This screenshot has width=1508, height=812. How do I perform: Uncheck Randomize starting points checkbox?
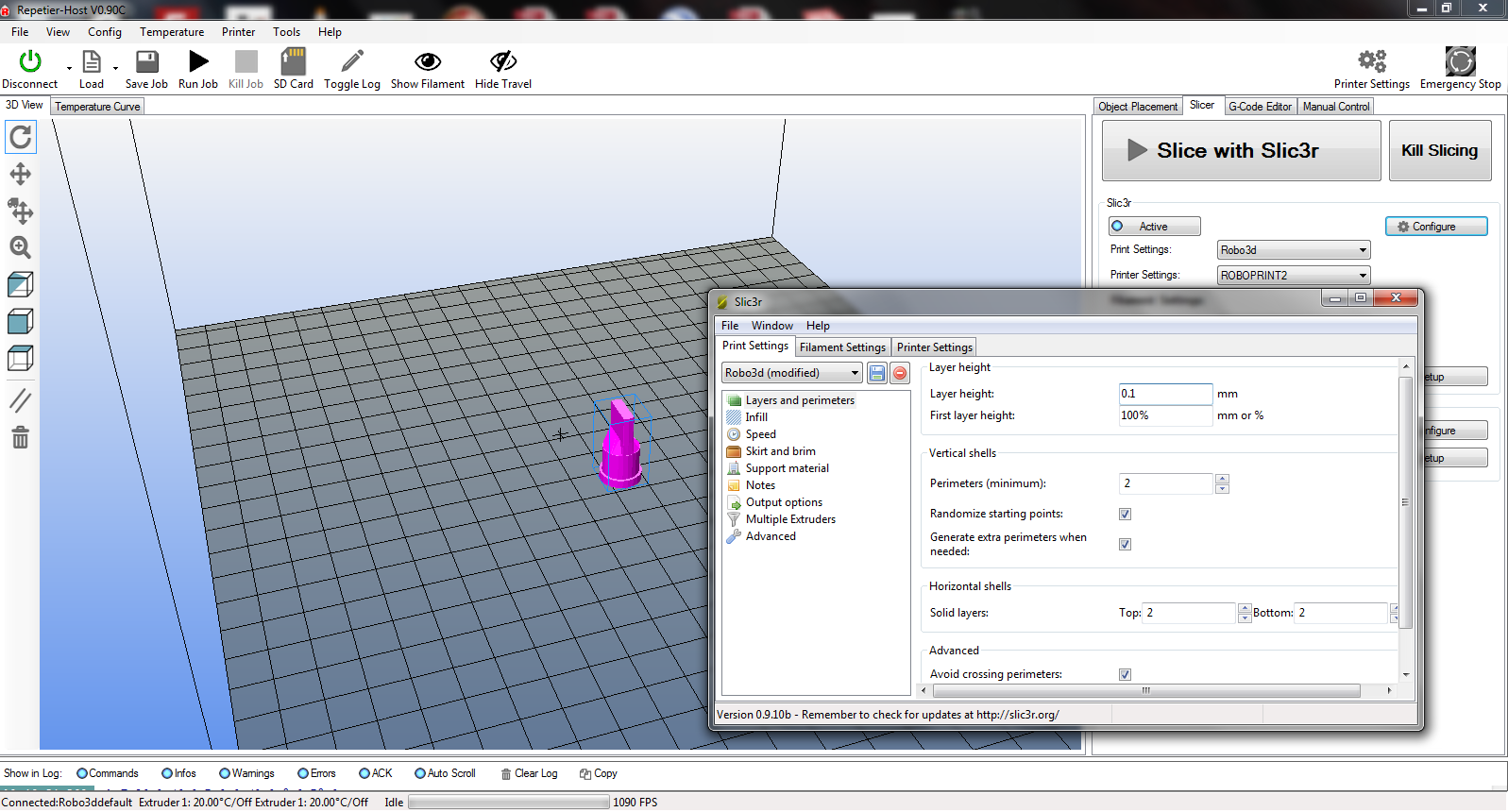1125,515
